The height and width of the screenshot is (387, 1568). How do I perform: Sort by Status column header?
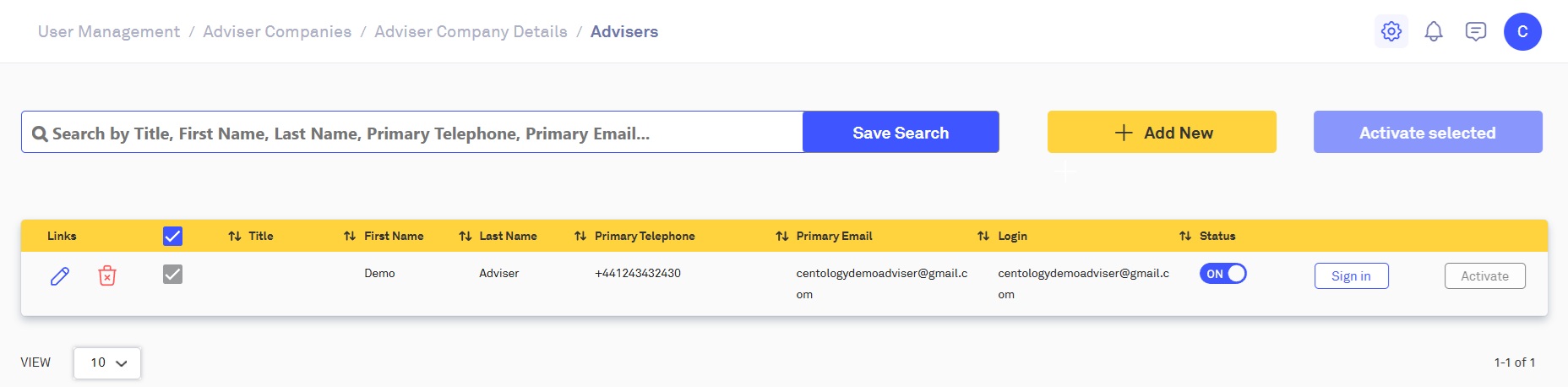(x=1217, y=237)
